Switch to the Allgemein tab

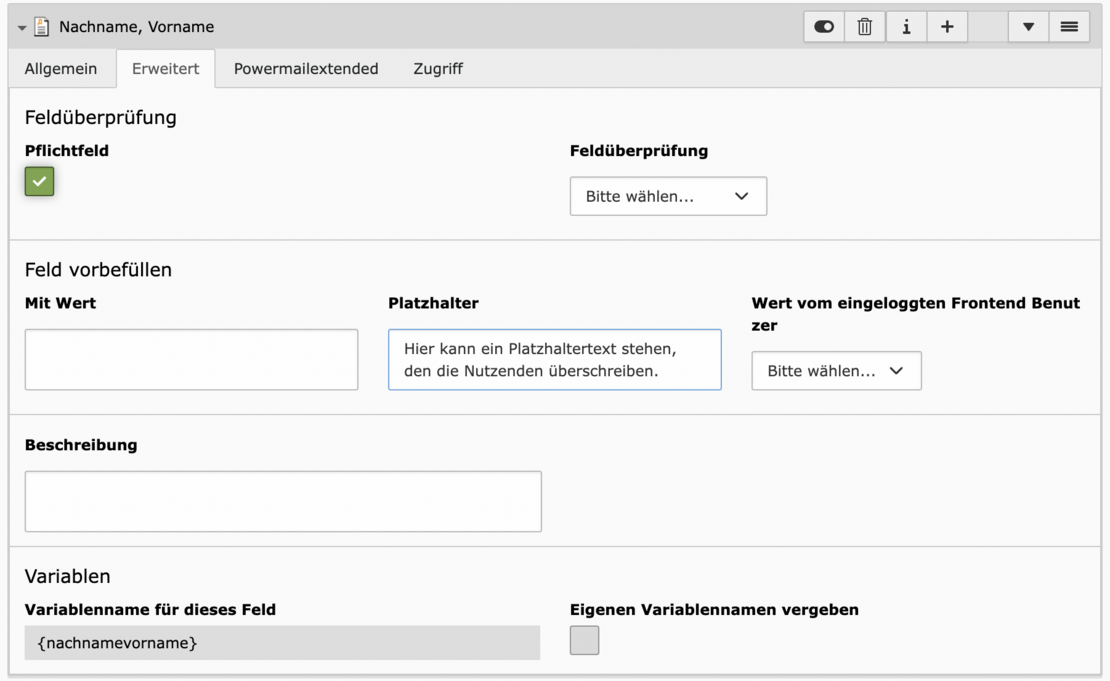click(x=61, y=69)
